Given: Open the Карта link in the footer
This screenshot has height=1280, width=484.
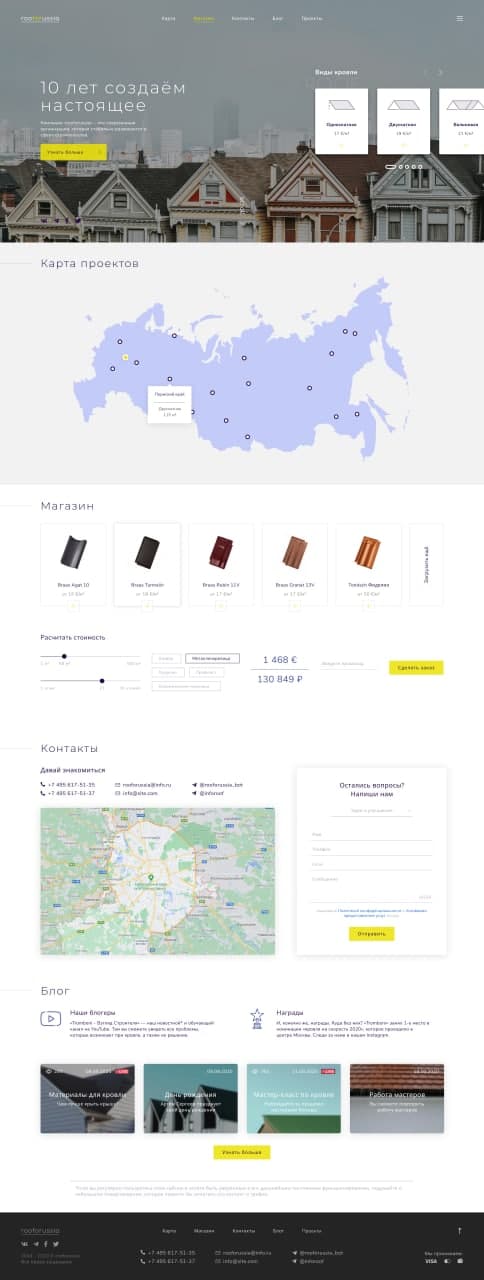Looking at the screenshot, I should pyautogui.click(x=168, y=1231).
